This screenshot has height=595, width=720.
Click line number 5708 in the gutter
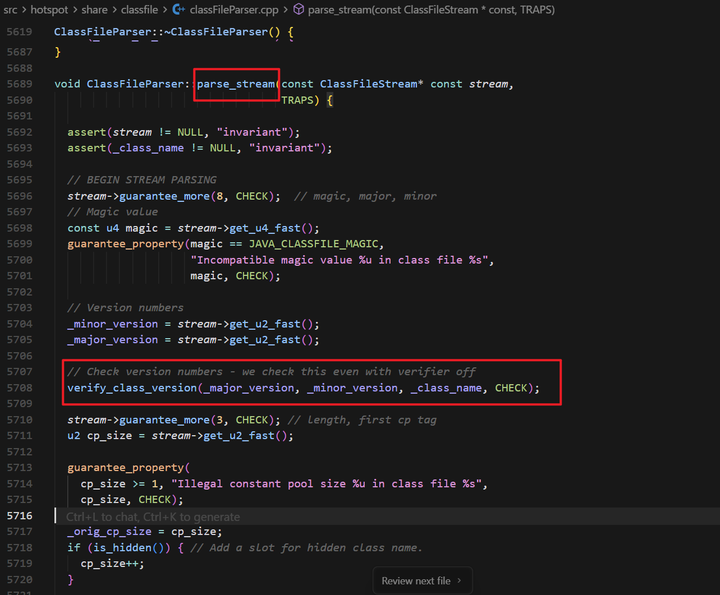click(20, 388)
